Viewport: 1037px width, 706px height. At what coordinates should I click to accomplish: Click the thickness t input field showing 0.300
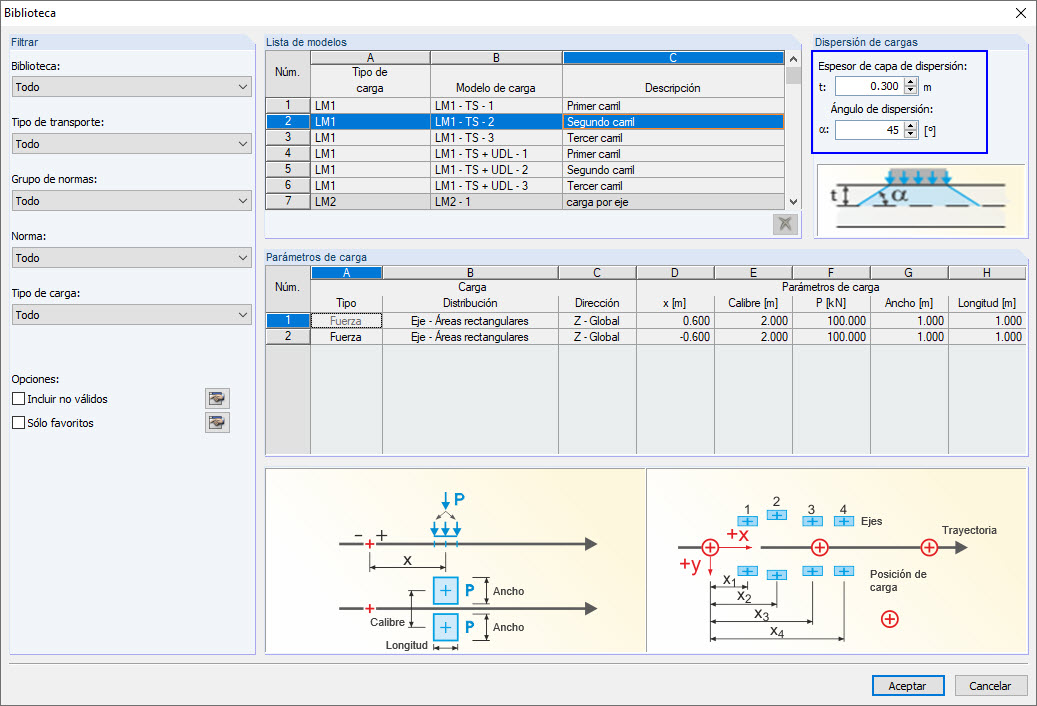[x=870, y=87]
